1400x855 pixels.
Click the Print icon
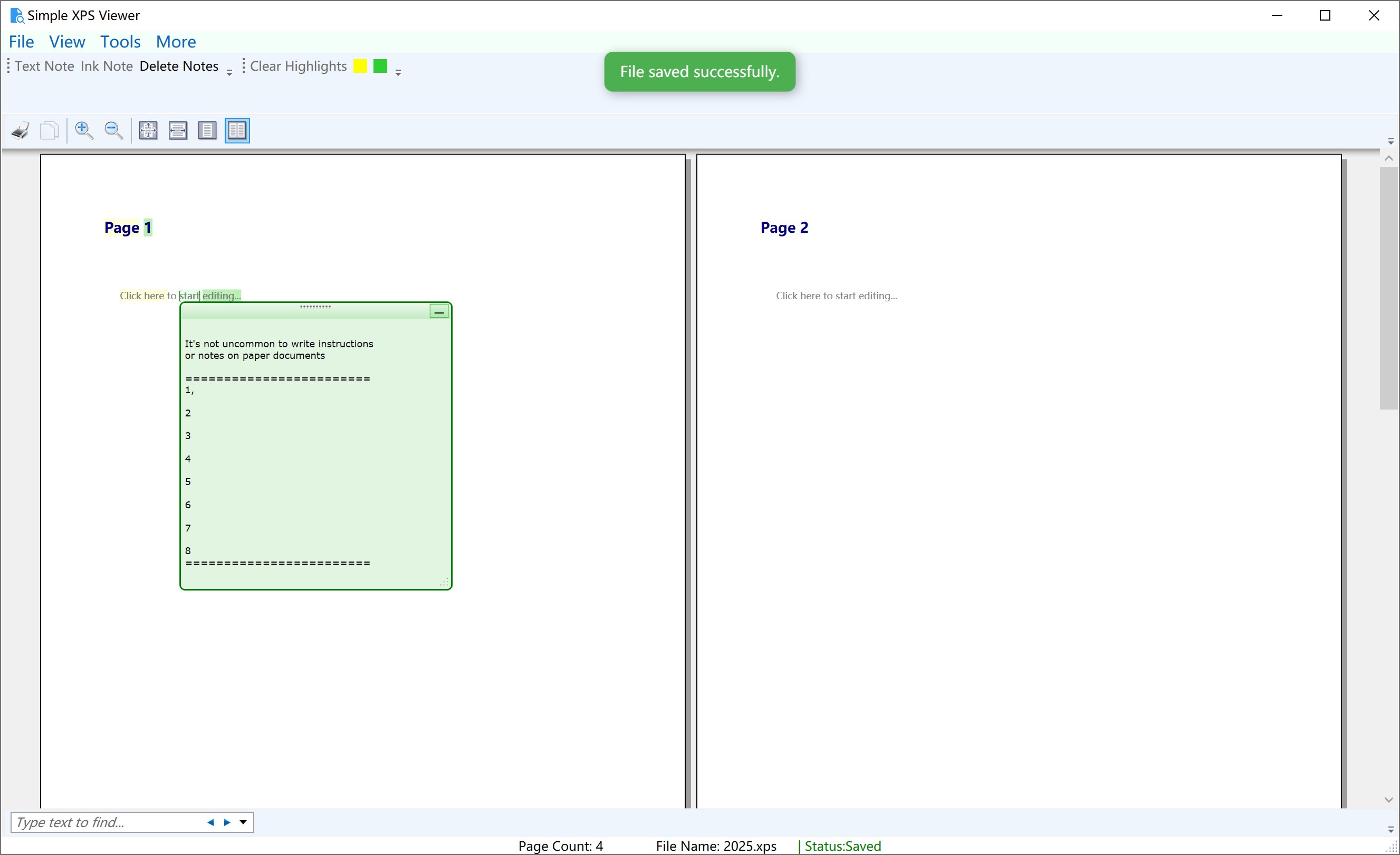20,130
